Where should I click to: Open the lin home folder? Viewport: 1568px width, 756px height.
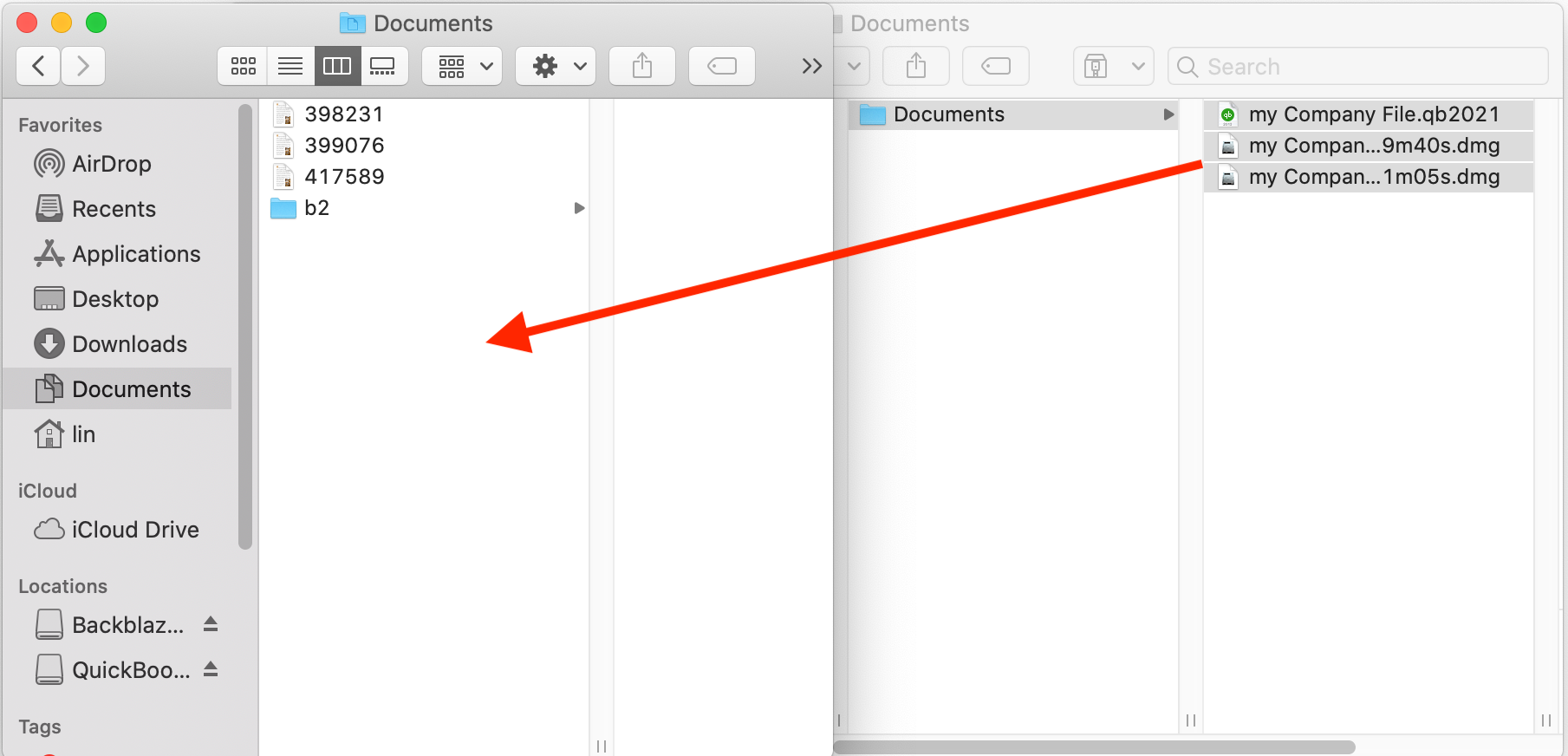117,434
